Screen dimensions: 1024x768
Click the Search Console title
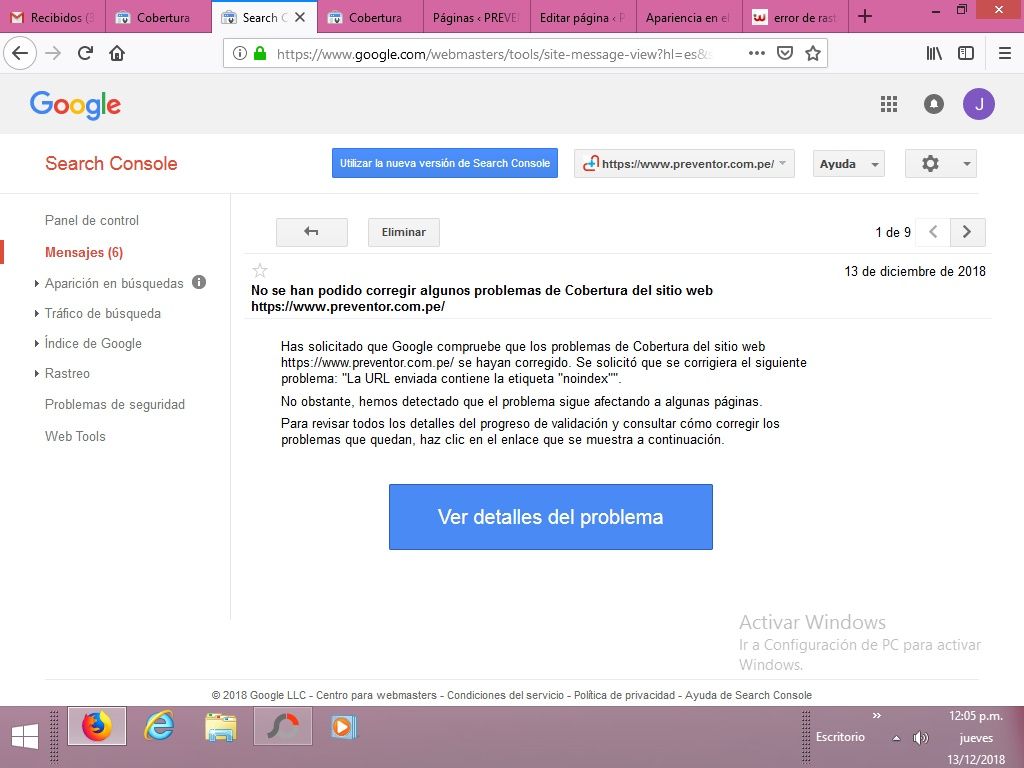[111, 163]
